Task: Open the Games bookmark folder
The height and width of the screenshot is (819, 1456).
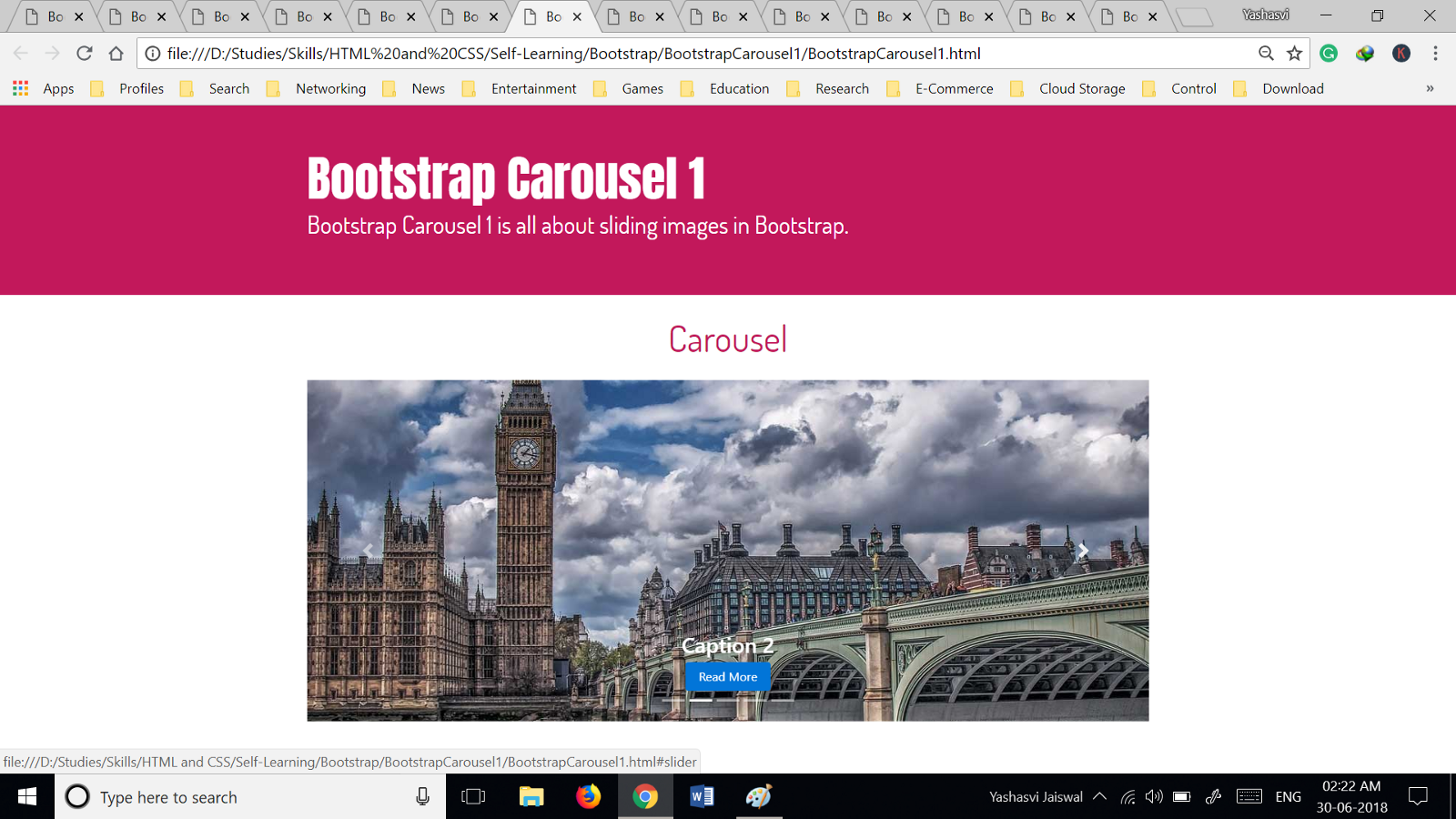Action: click(628, 88)
